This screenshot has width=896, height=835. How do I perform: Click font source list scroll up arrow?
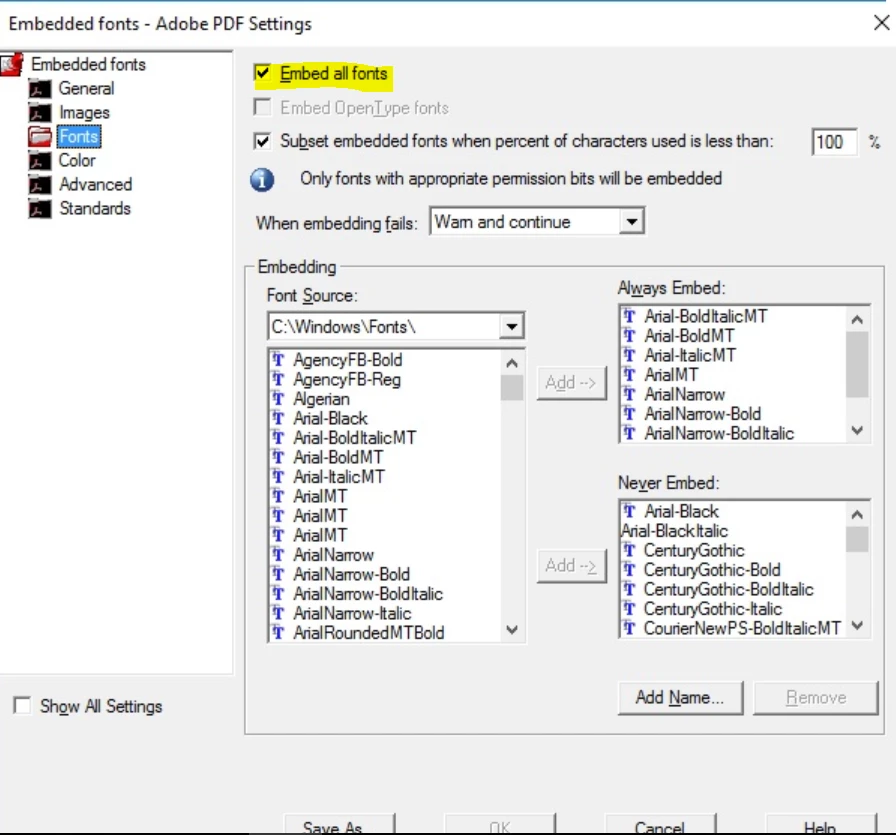pos(512,362)
